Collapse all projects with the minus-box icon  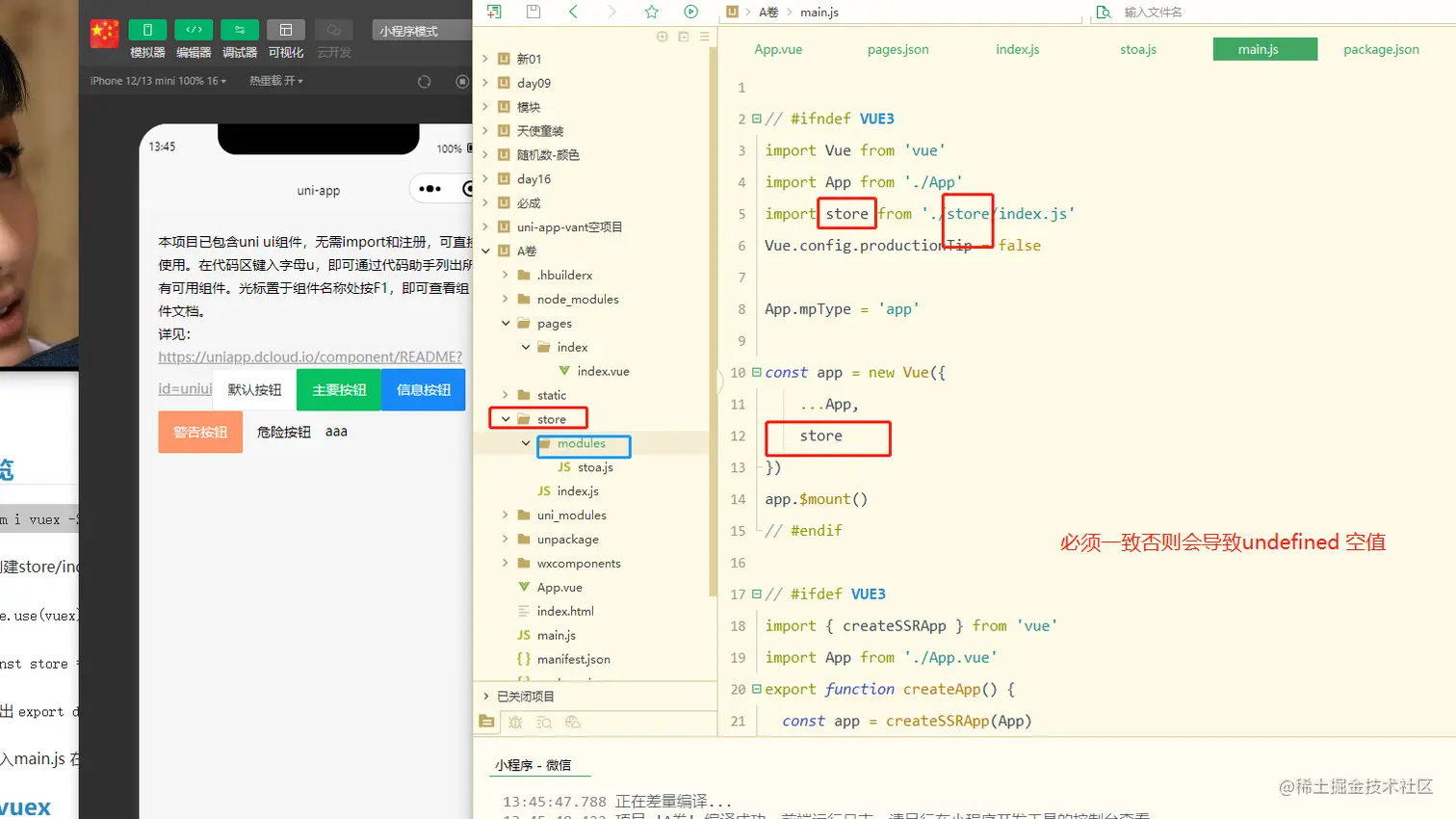(684, 37)
